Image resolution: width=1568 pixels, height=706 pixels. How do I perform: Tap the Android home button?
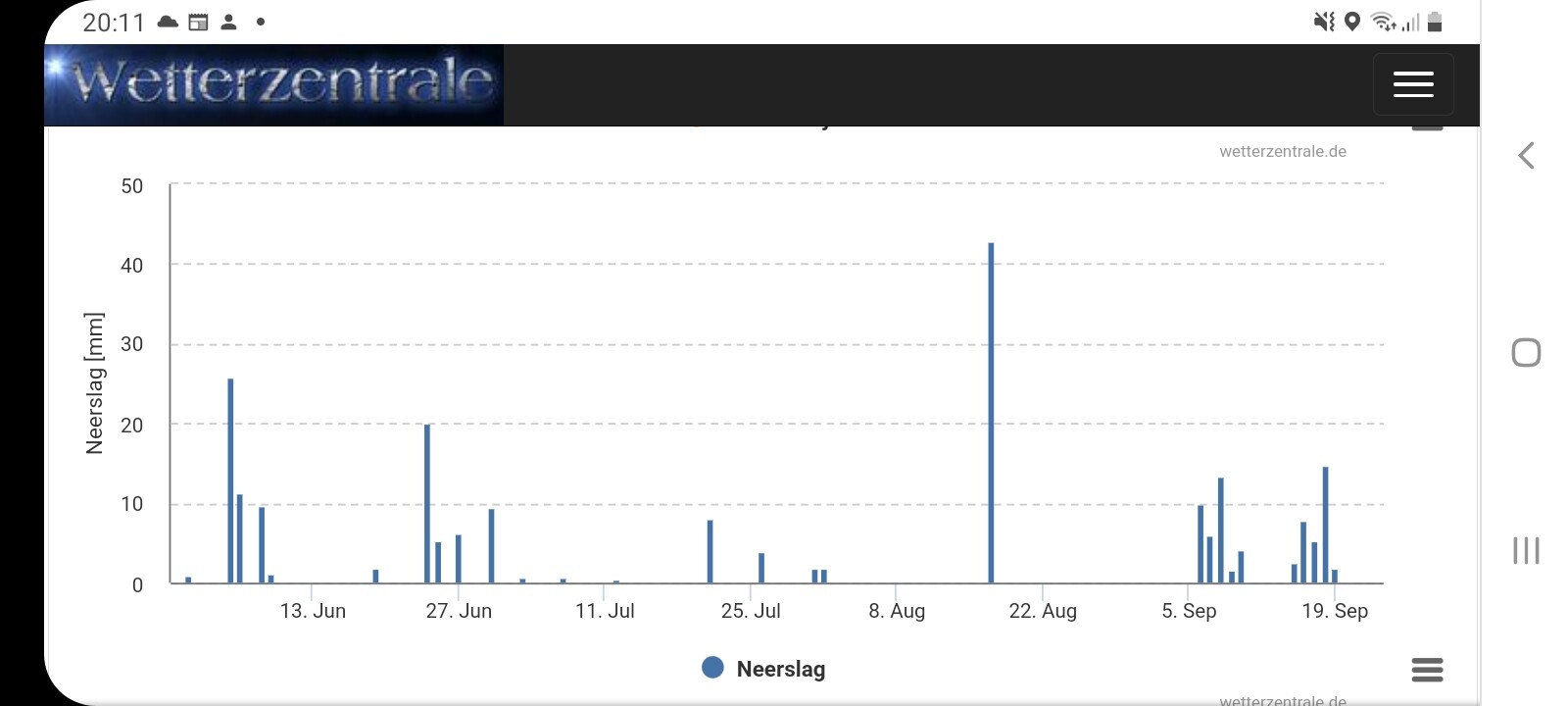[1526, 353]
